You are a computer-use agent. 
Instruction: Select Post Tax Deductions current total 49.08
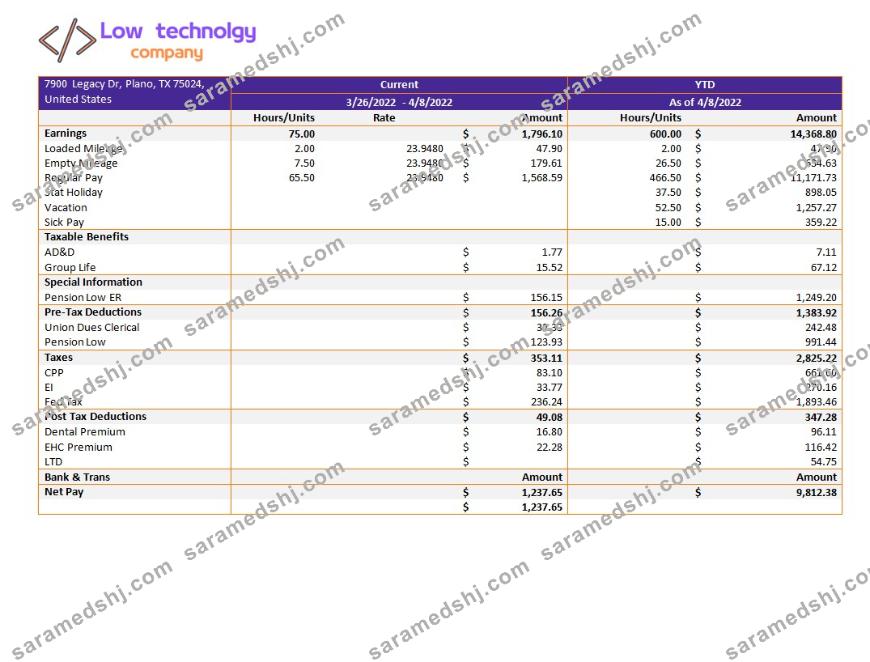(549, 417)
